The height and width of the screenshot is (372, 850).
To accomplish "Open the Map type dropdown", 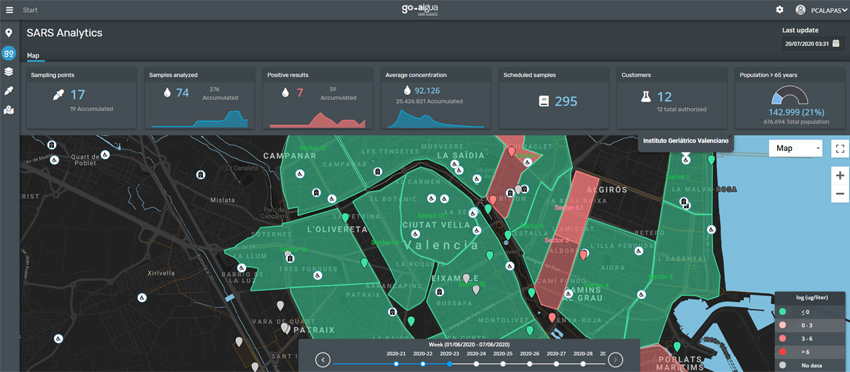I will pos(795,148).
